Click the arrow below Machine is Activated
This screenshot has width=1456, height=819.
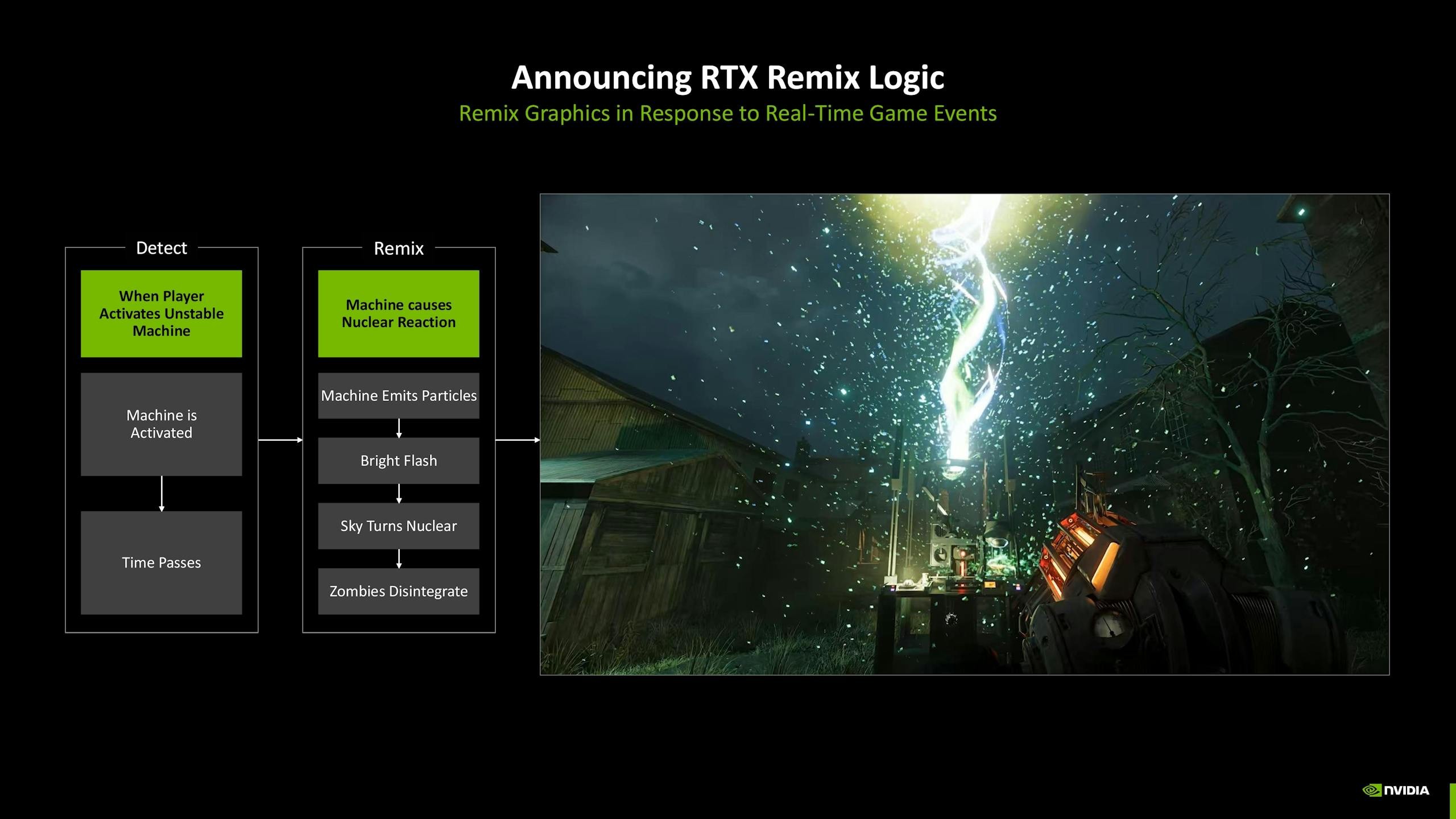[162, 493]
